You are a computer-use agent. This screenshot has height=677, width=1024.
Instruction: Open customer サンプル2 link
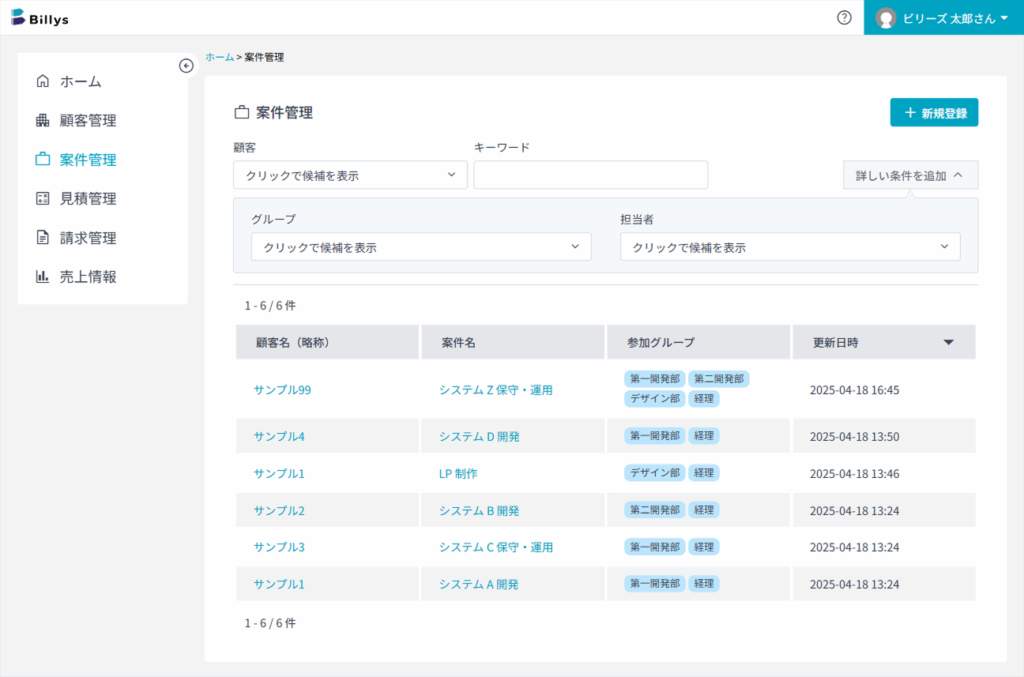(279, 511)
